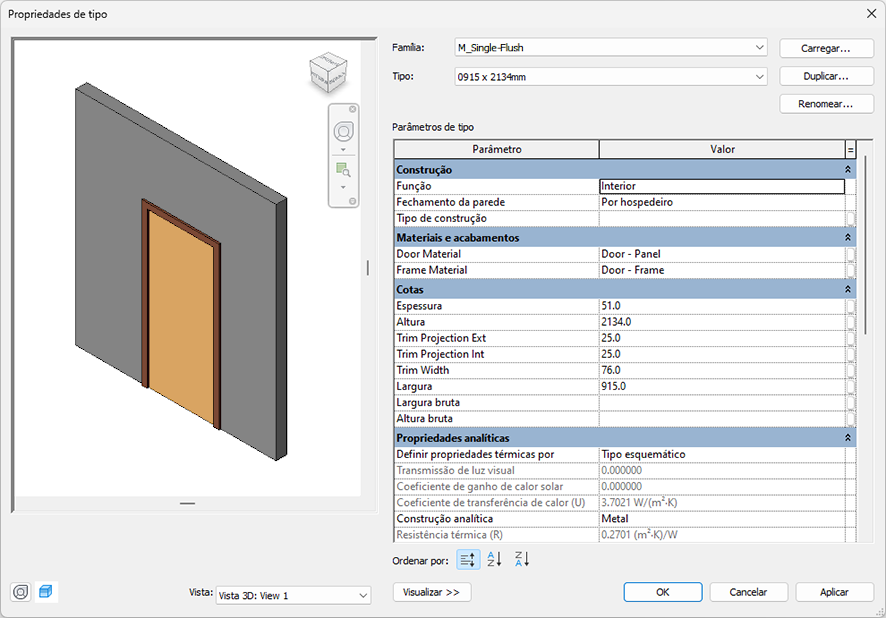Sort parameters Z to A descending
Image resolution: width=886 pixels, height=618 pixels.
point(522,559)
